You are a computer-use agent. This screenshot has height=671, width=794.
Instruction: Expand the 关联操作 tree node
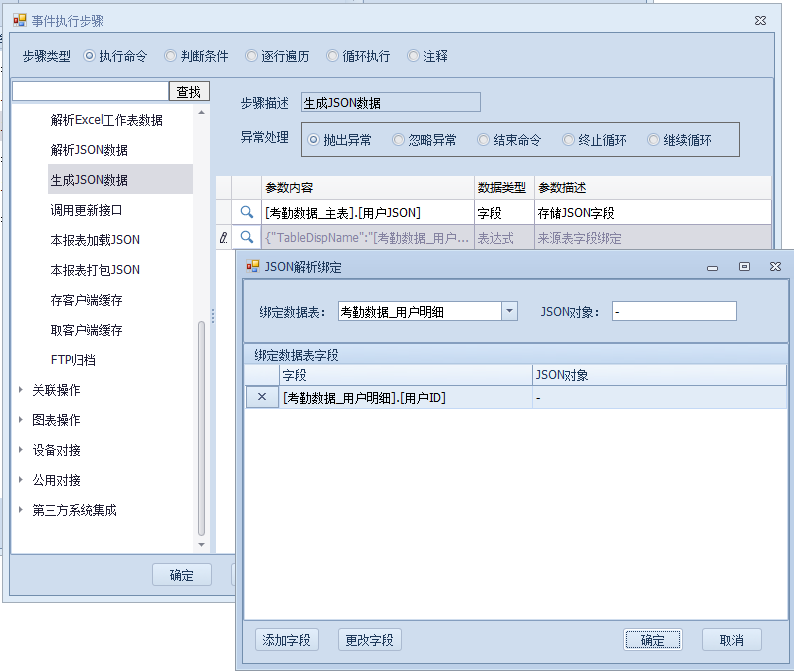pos(21,390)
